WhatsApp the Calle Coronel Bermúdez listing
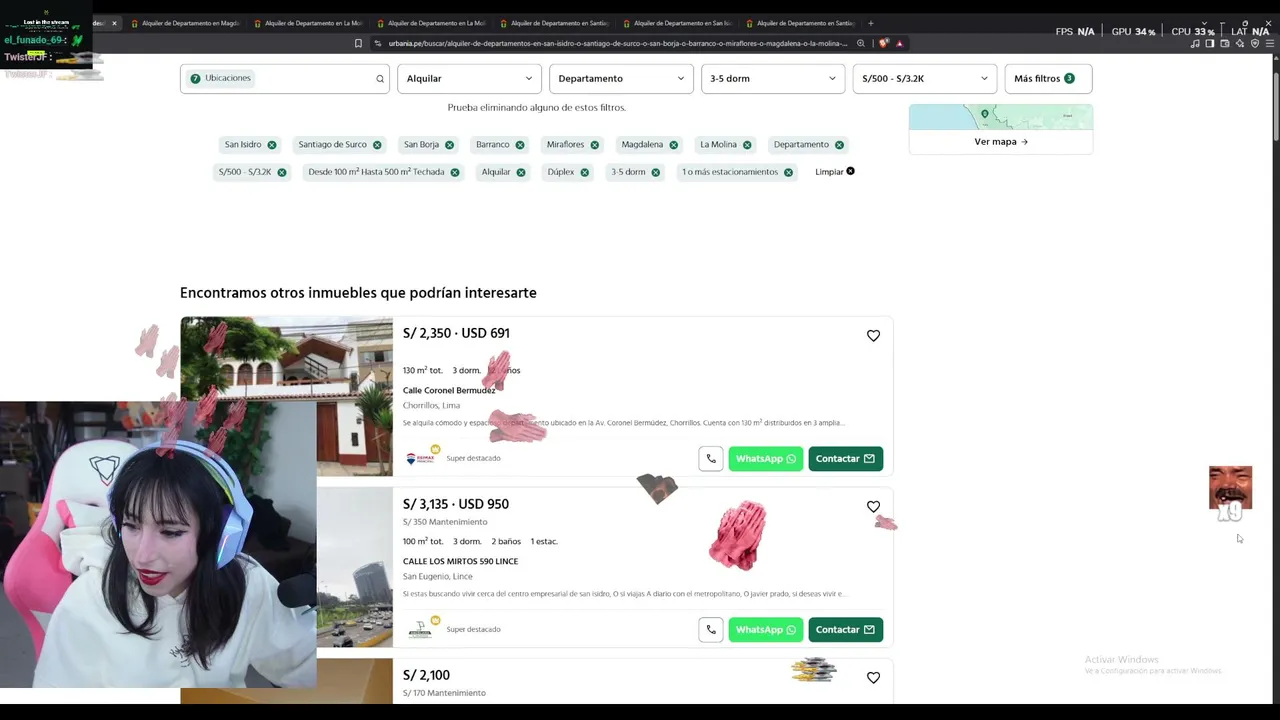Screen dimensions: 1280x720 pos(766,459)
